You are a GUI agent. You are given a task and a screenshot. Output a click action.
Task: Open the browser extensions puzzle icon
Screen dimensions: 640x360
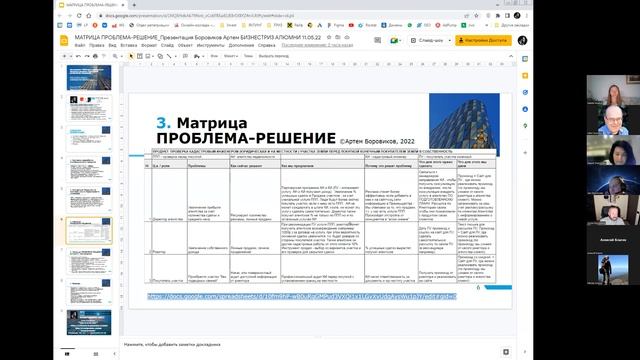[x=498, y=16]
